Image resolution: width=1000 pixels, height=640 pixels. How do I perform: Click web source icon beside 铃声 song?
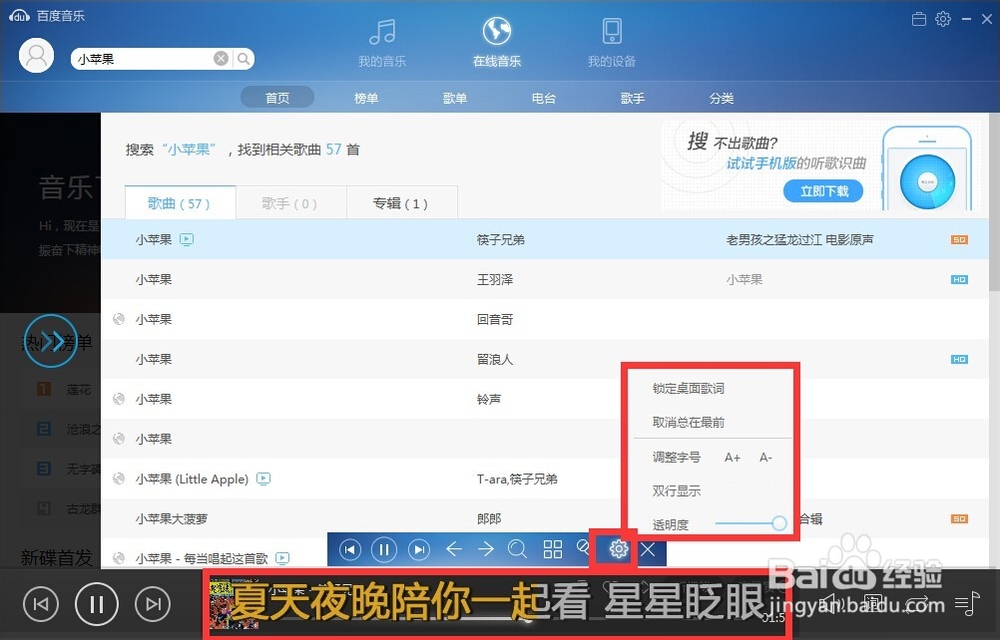[119, 399]
